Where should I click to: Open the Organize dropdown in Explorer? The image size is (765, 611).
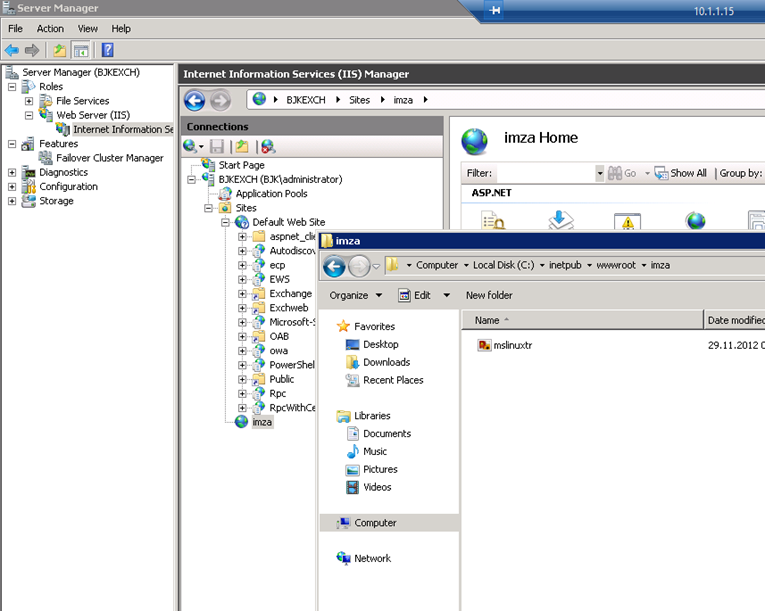point(356,295)
